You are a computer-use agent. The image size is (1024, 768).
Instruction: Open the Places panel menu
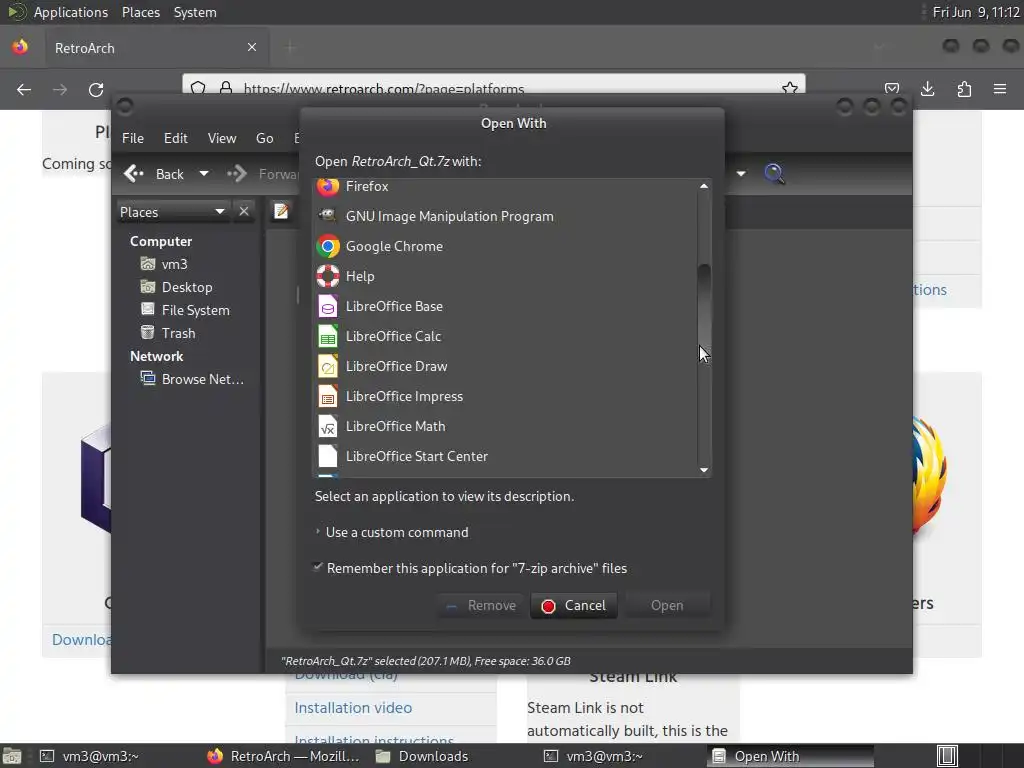(x=141, y=12)
